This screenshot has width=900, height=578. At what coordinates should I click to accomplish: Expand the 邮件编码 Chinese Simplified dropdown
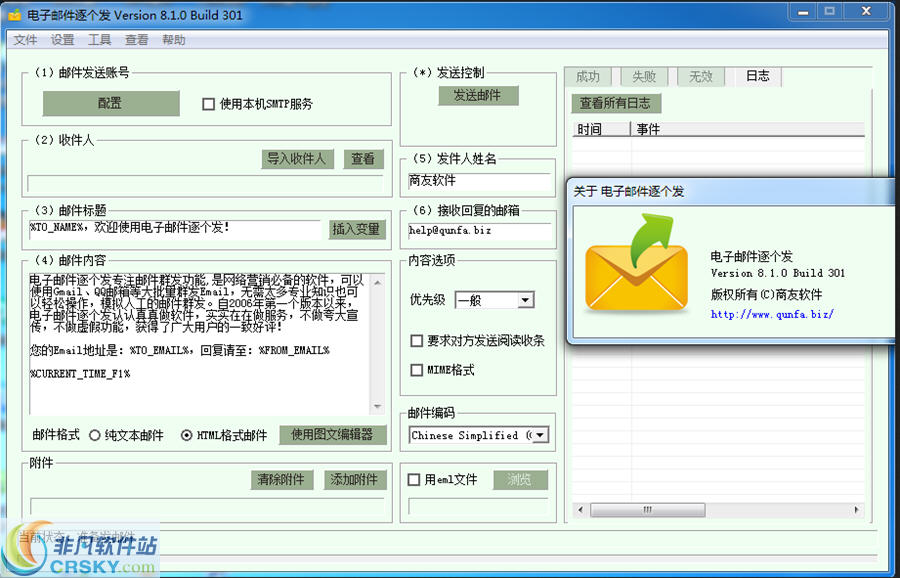(x=540, y=435)
